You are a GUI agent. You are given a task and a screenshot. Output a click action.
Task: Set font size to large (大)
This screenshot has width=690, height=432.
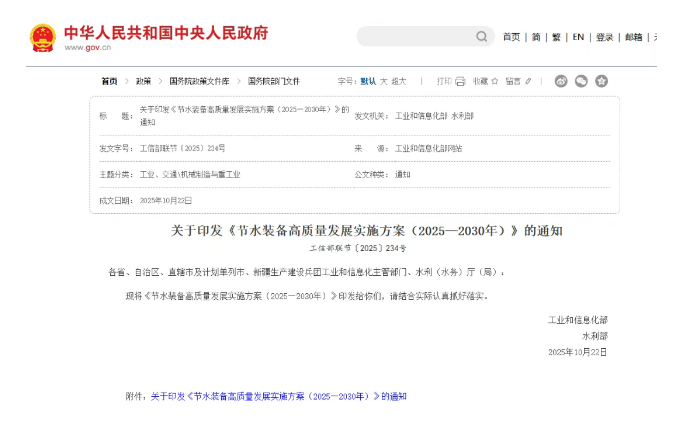[383, 81]
